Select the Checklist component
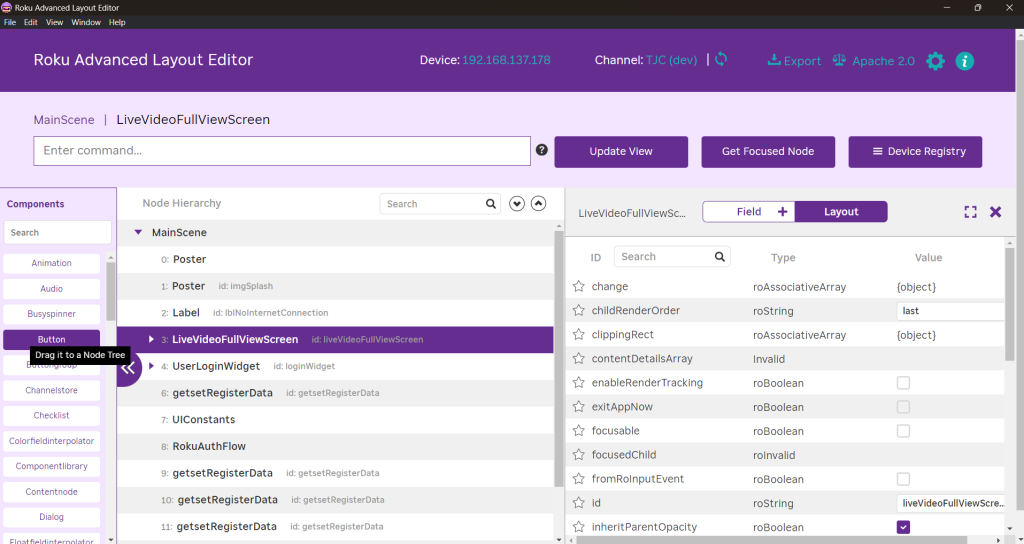 52,415
